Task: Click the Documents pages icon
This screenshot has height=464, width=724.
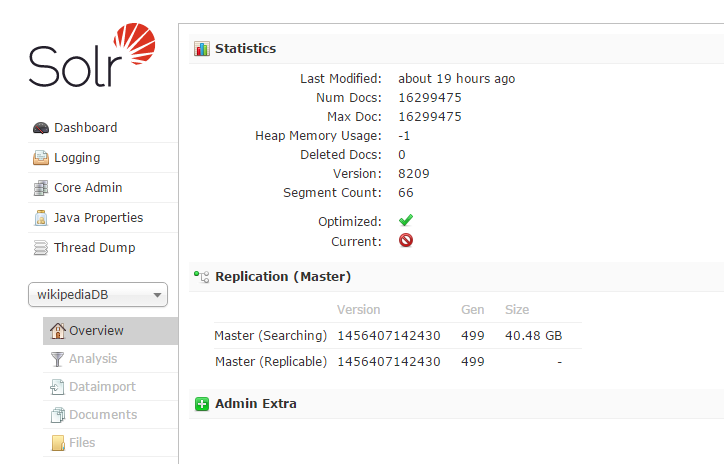Action: click(58, 415)
